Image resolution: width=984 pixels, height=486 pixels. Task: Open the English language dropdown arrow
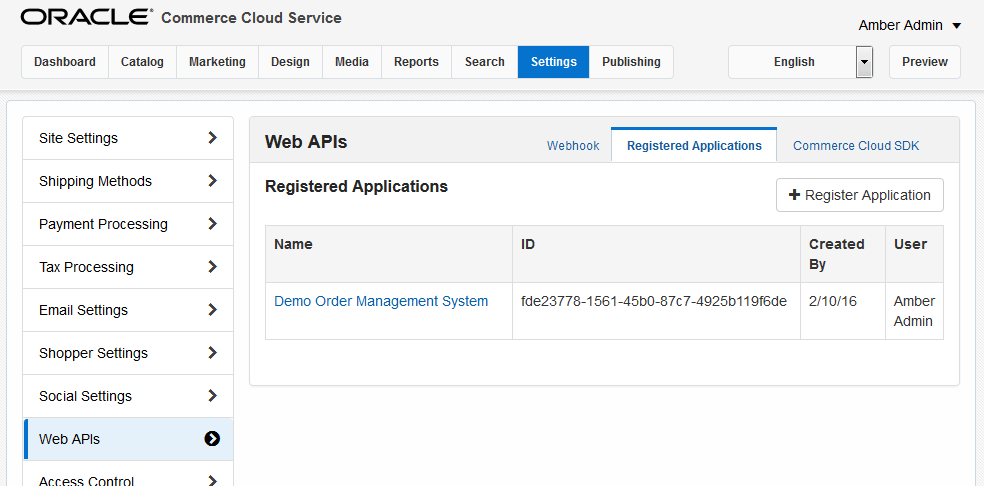(x=864, y=62)
